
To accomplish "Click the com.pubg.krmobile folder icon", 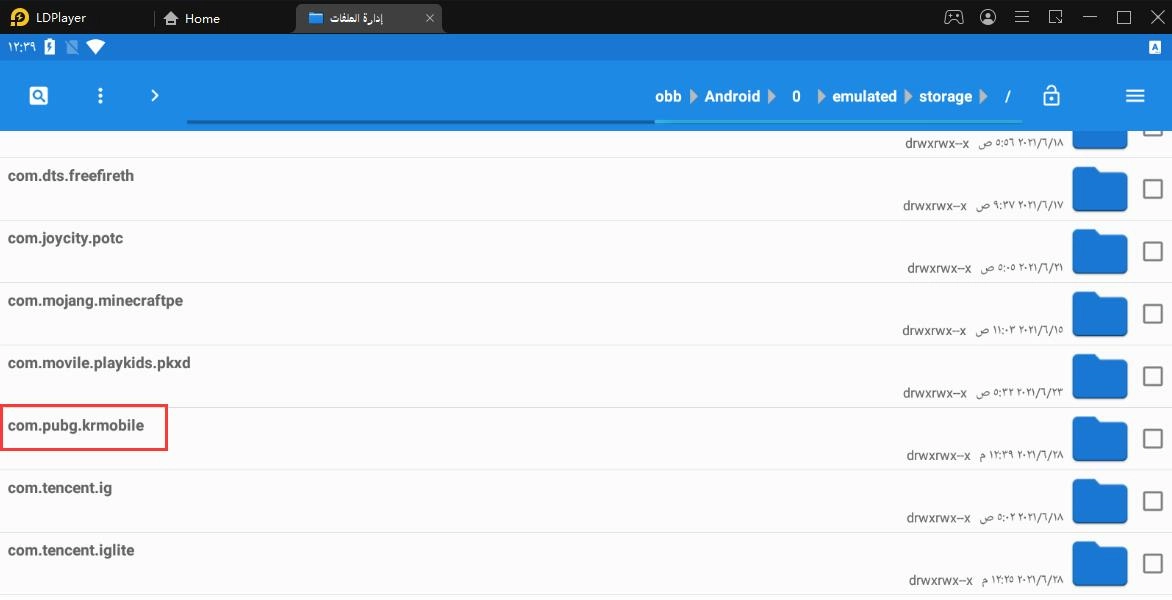I will pyautogui.click(x=1099, y=439).
